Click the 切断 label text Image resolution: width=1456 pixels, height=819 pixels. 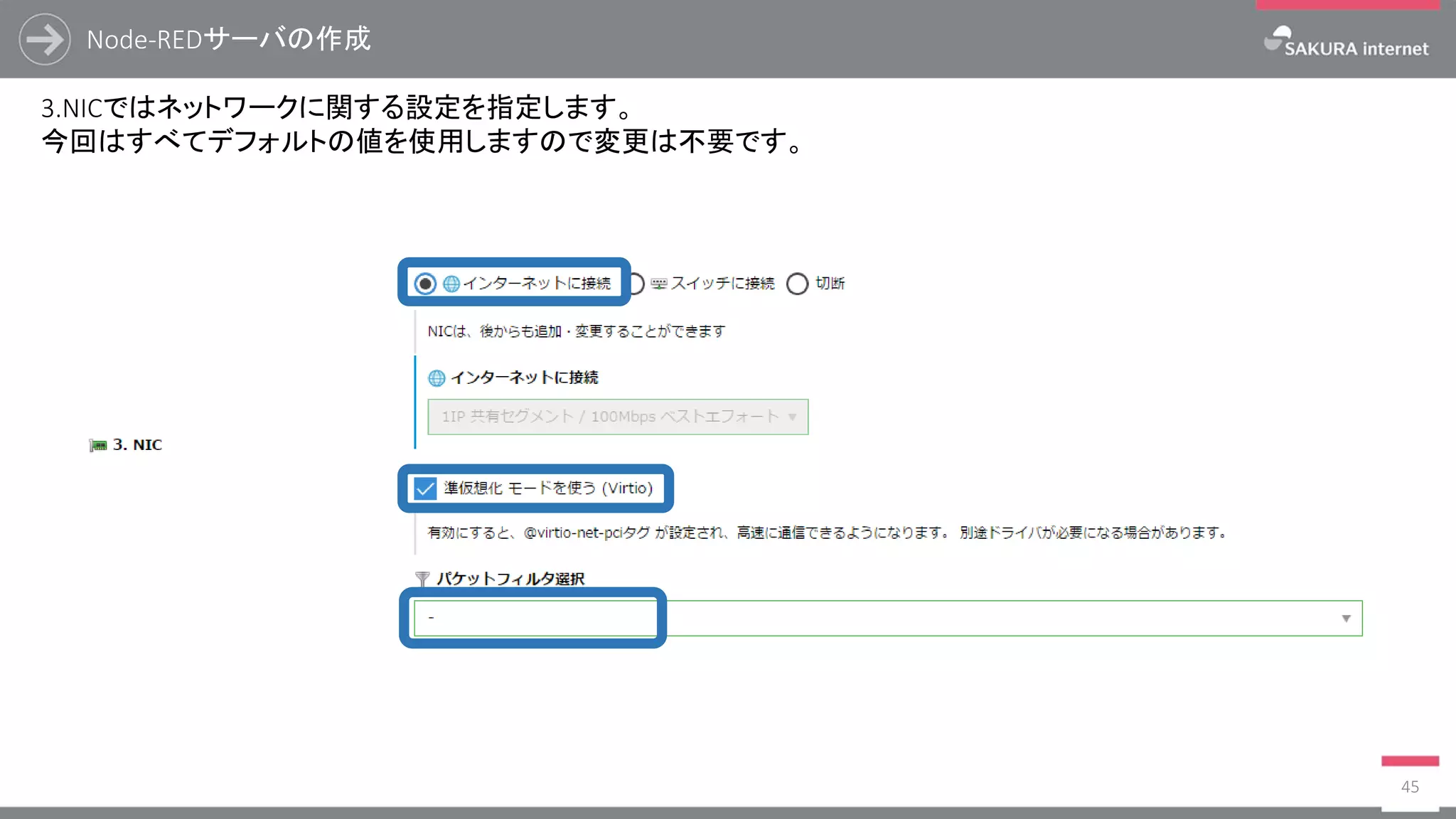[x=830, y=284]
